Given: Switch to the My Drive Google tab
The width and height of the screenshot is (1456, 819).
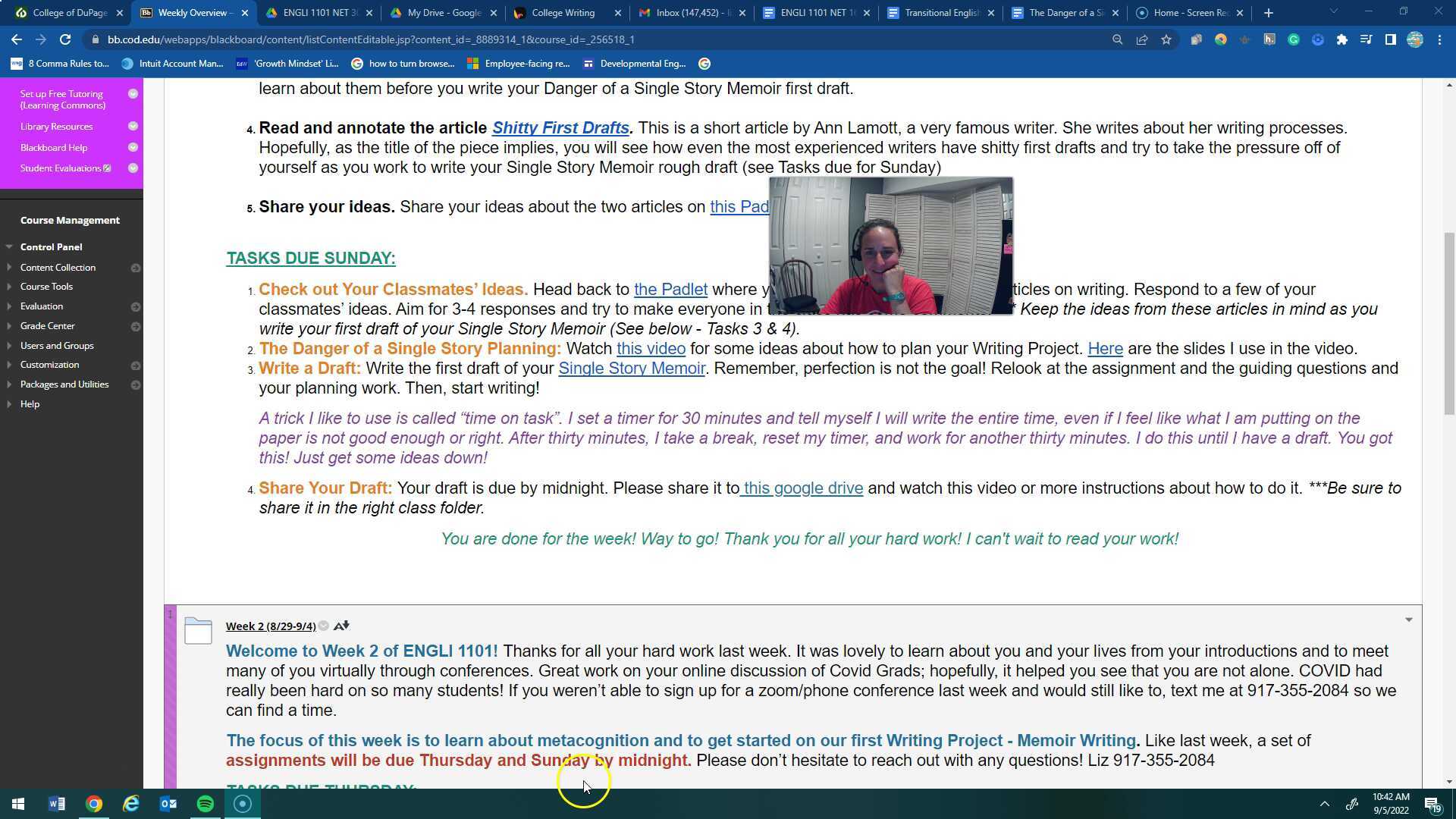Looking at the screenshot, I should tap(440, 13).
